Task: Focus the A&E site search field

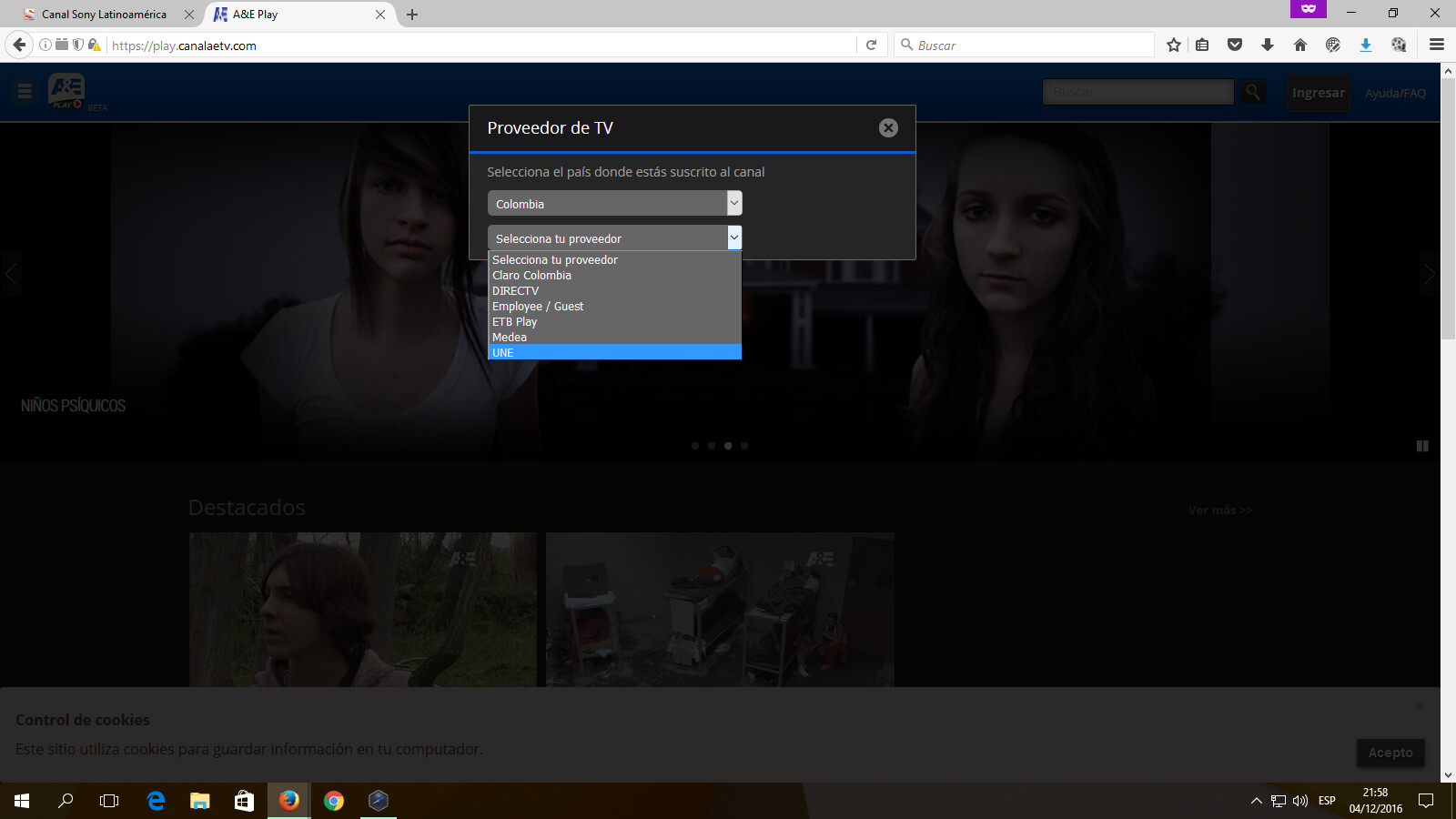Action: pos(1138,92)
